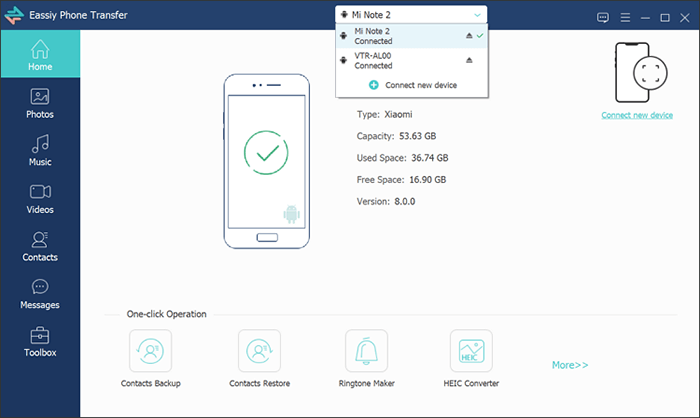Eject the VTR-AL00 device
700x418 pixels.
click(x=468, y=61)
